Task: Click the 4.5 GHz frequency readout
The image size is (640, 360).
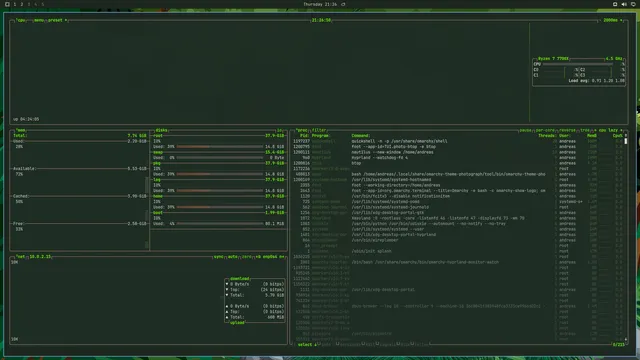Action: pos(614,59)
